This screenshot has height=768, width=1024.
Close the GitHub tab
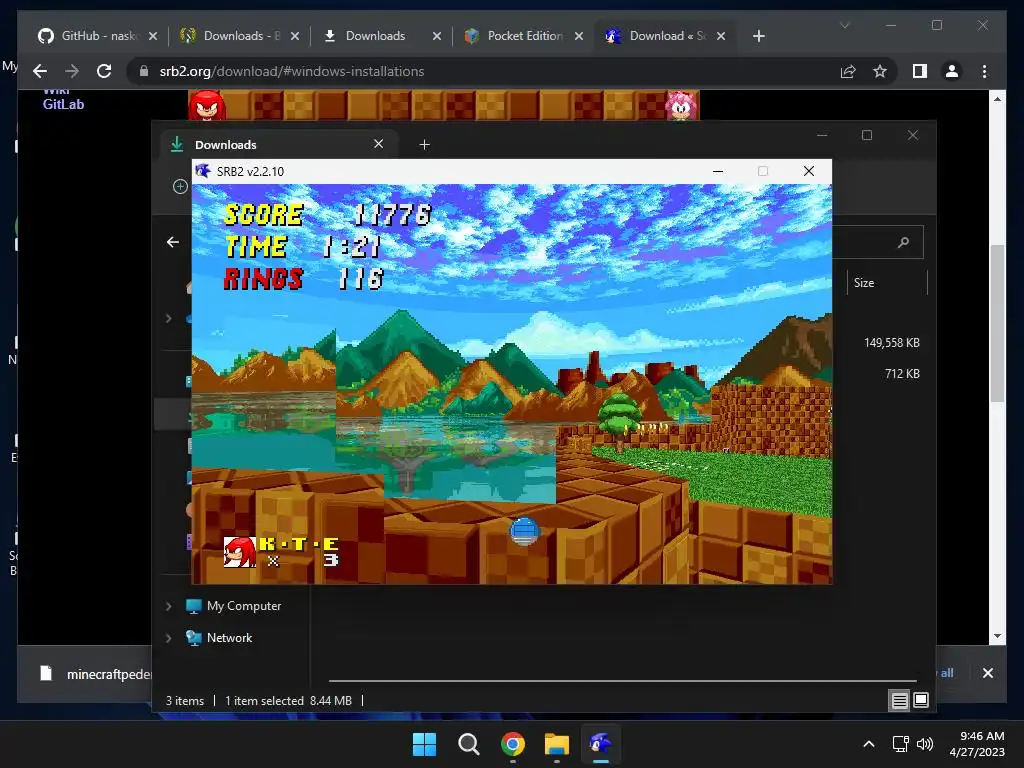pos(153,36)
